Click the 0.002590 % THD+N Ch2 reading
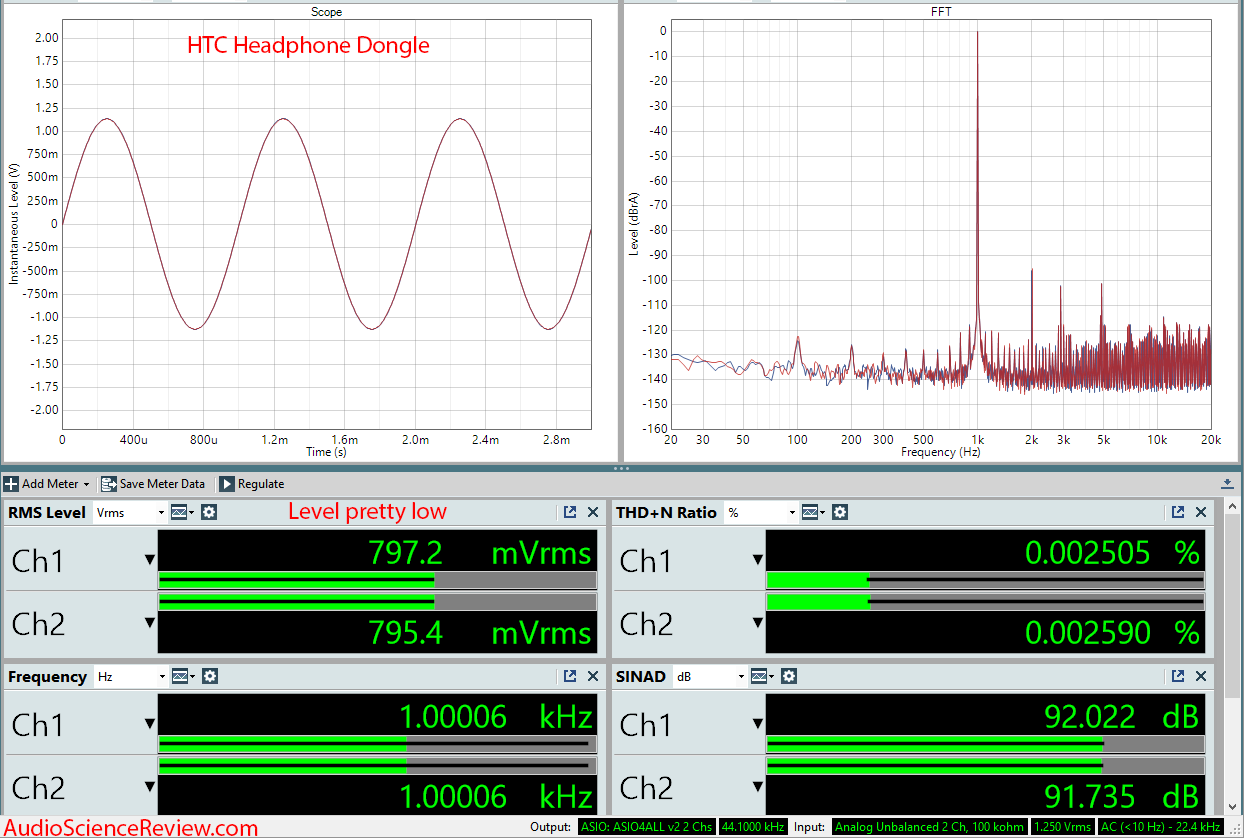1244x838 pixels. pos(1112,632)
